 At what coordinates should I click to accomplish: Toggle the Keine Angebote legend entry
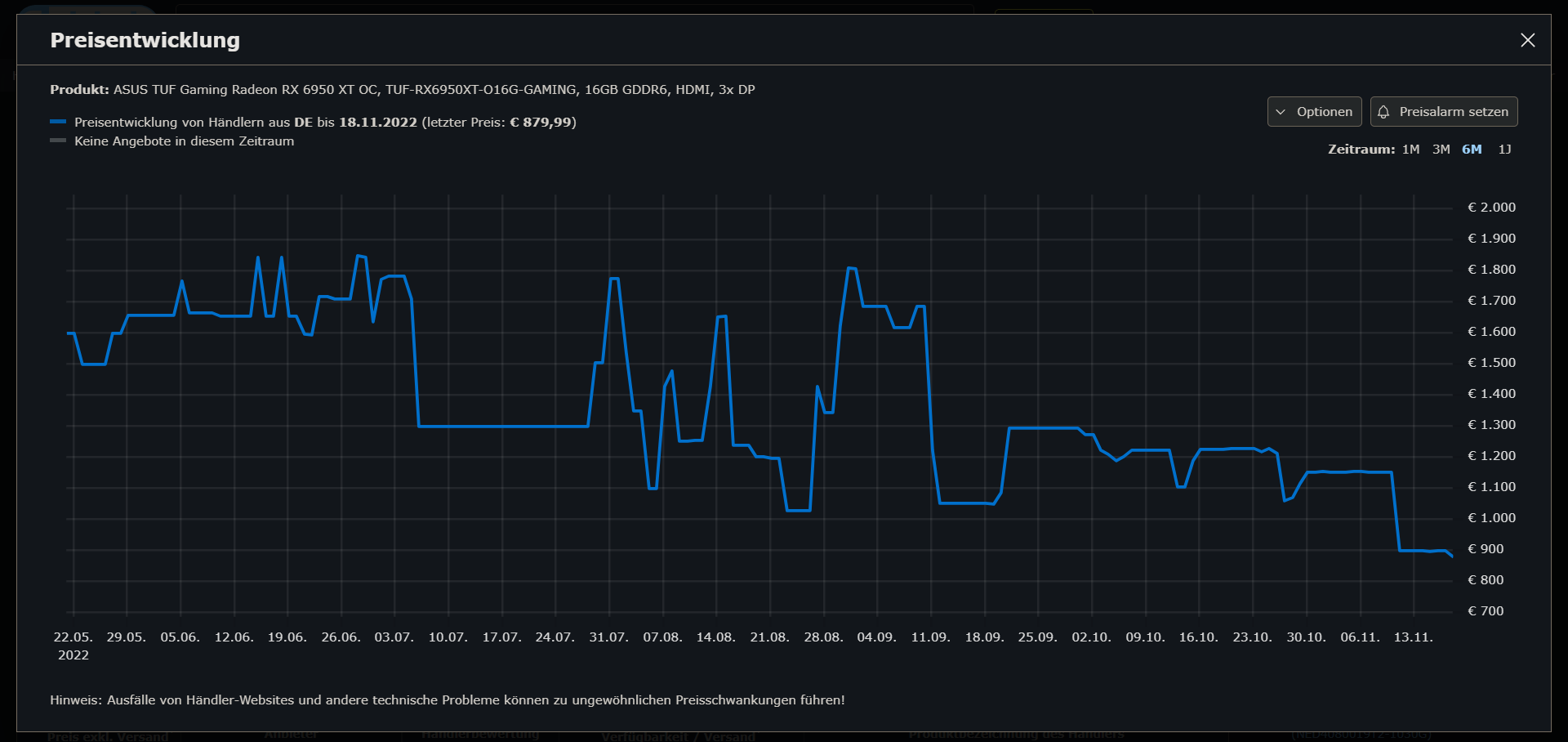click(184, 141)
